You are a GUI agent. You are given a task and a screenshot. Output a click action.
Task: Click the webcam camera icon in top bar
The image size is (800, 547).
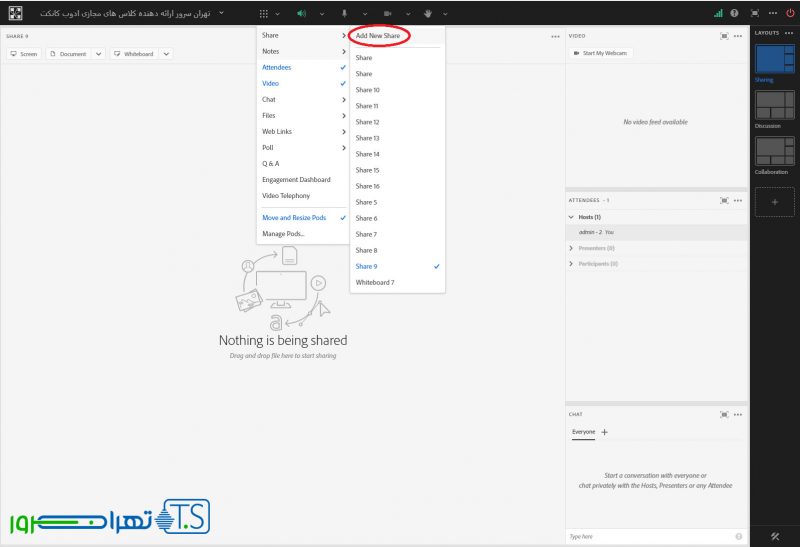coord(388,13)
